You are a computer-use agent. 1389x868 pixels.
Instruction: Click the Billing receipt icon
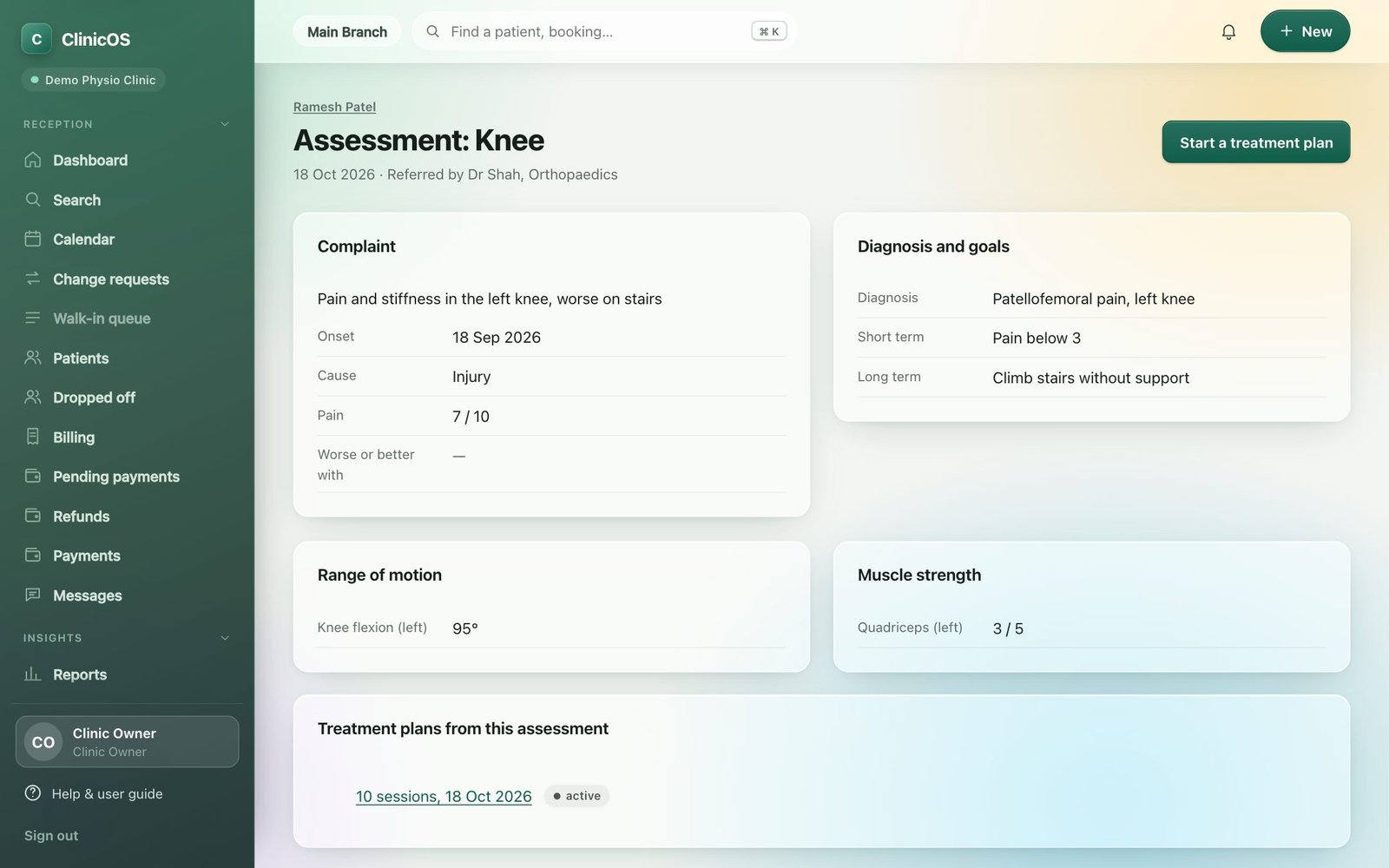(33, 437)
